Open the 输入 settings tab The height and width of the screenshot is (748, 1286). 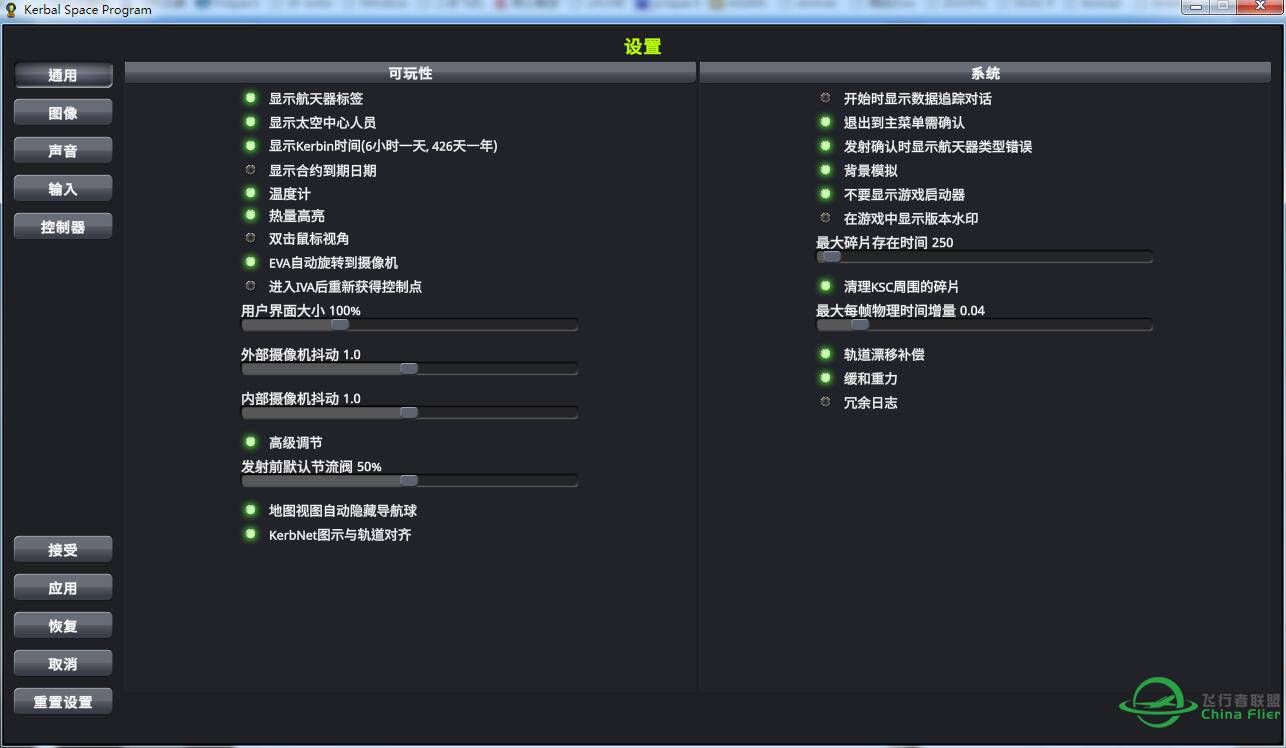pos(63,189)
